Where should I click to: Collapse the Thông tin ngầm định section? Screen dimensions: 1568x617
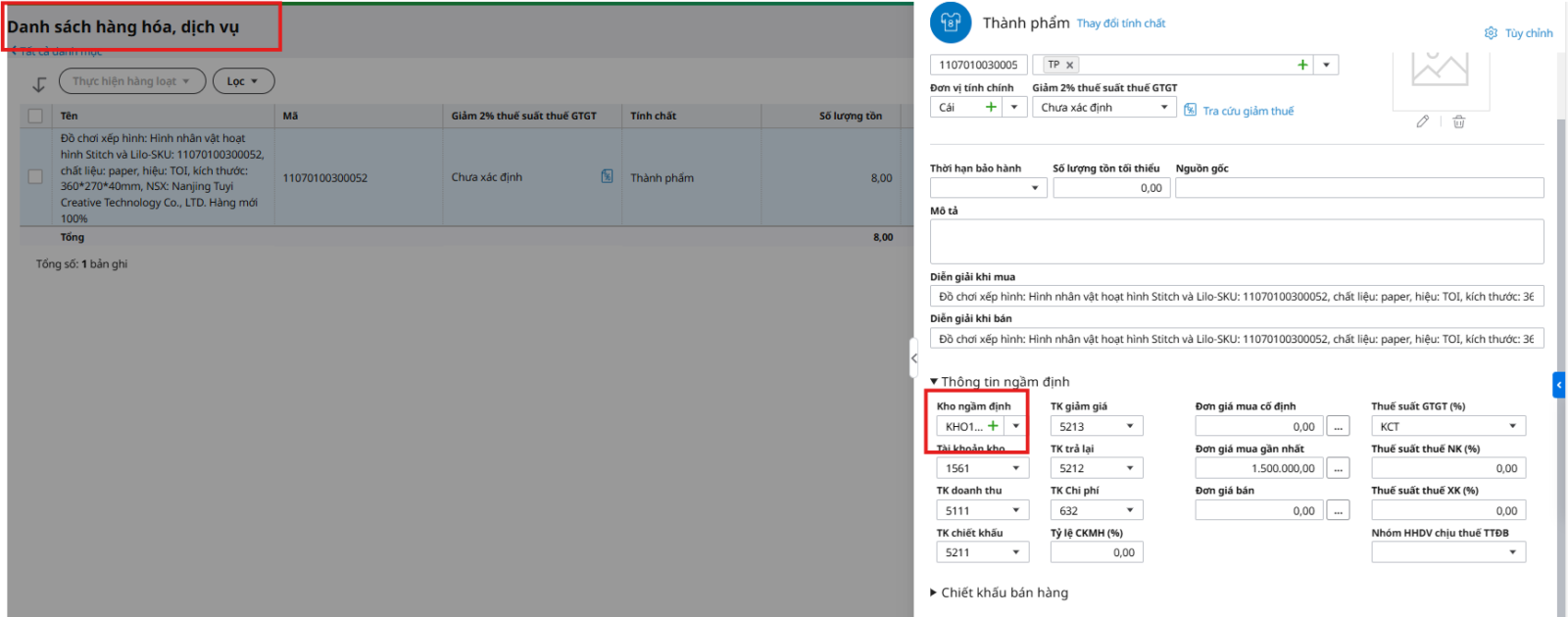934,382
